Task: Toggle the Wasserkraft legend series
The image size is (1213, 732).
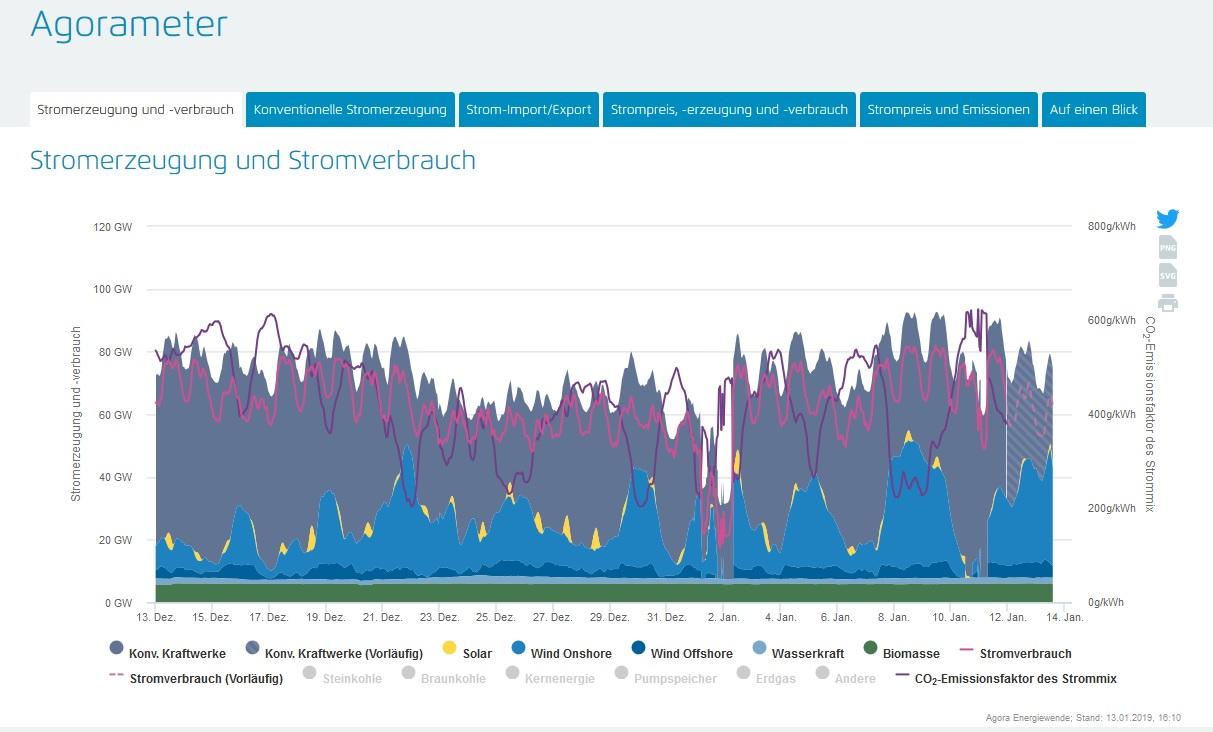Action: [797, 653]
